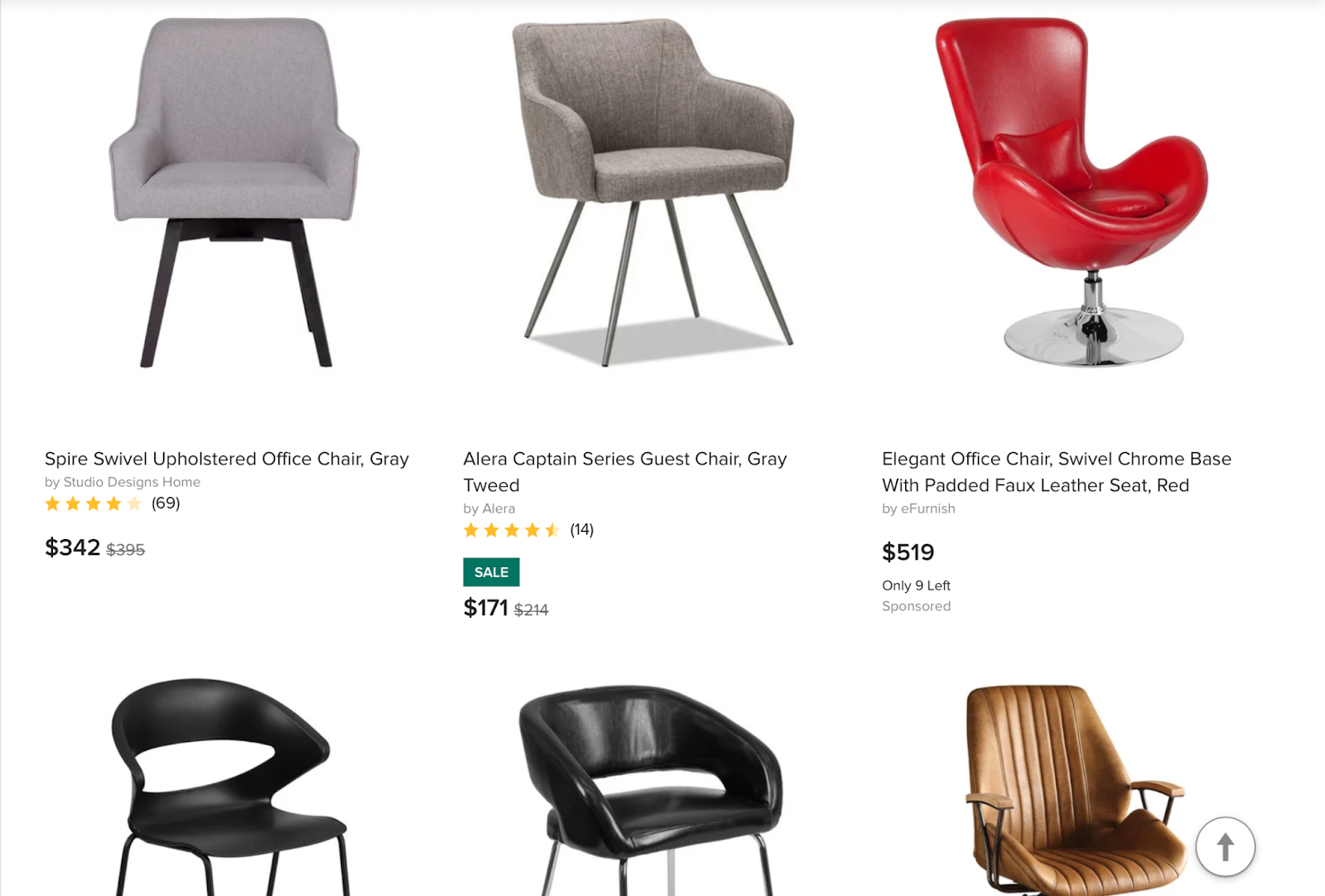Open the red egg chair image
Screen dimensions: 1325x896
point(1072,192)
